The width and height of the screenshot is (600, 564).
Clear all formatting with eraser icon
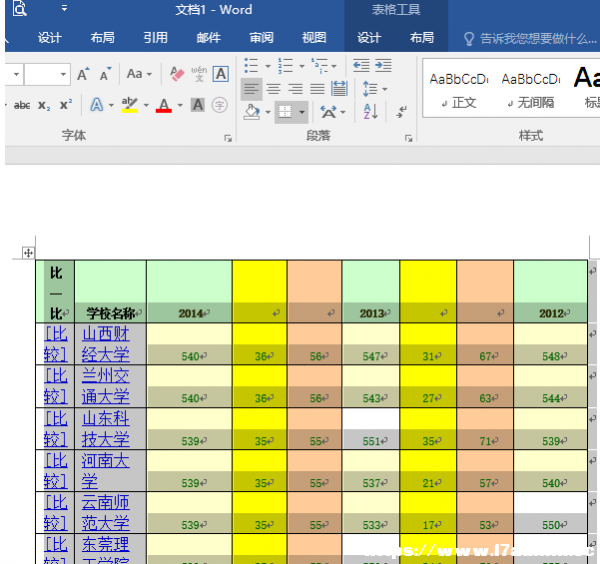click(177, 73)
